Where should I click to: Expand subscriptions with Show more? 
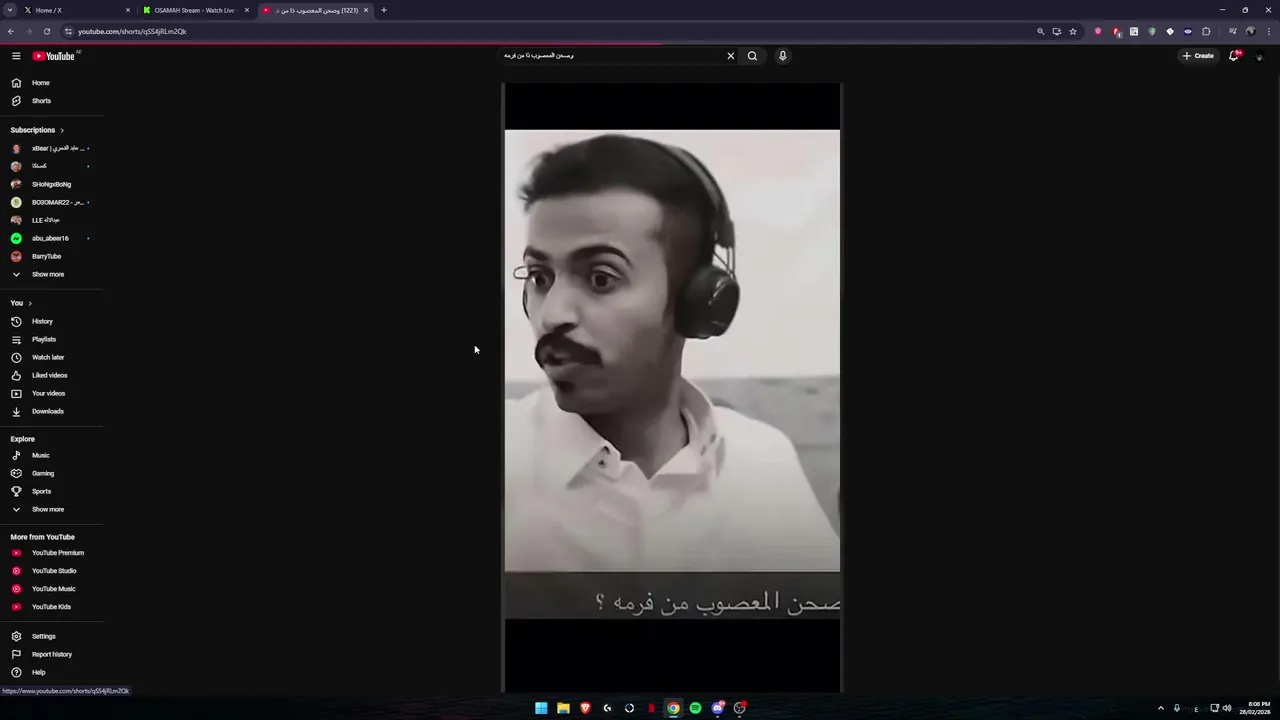pyautogui.click(x=52, y=274)
